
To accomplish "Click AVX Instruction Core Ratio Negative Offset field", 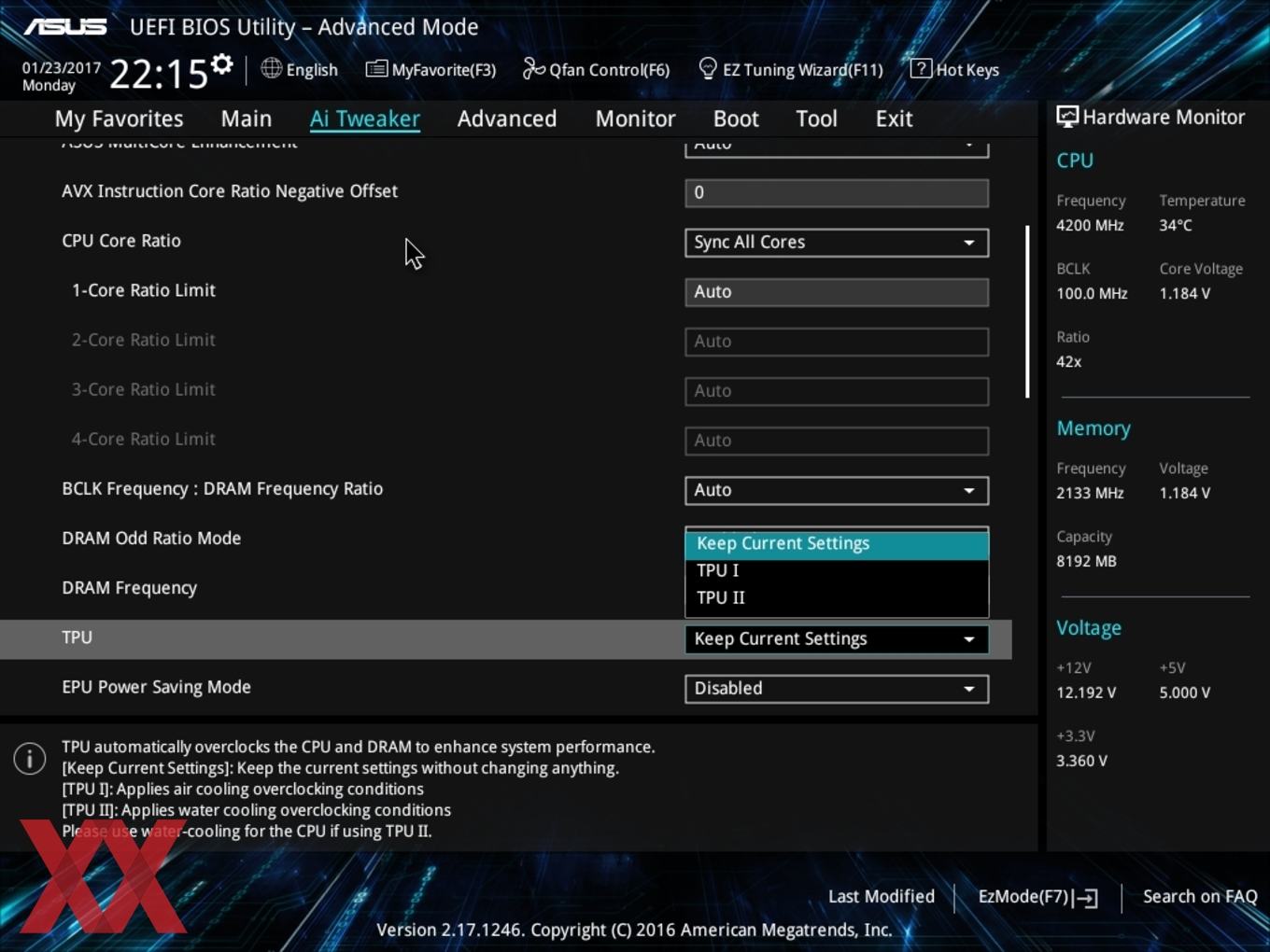I will (837, 193).
